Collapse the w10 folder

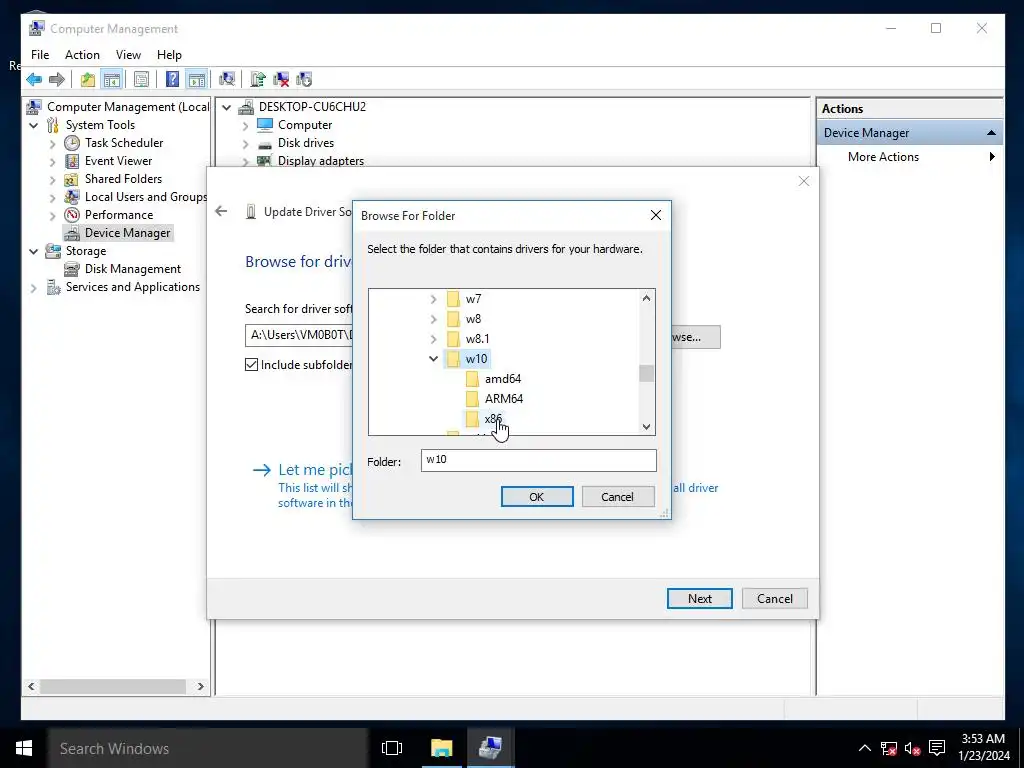434,359
